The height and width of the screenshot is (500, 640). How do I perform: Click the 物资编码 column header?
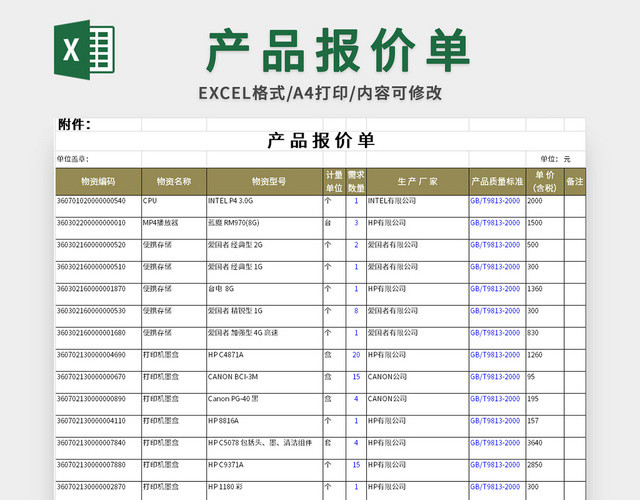point(98,182)
